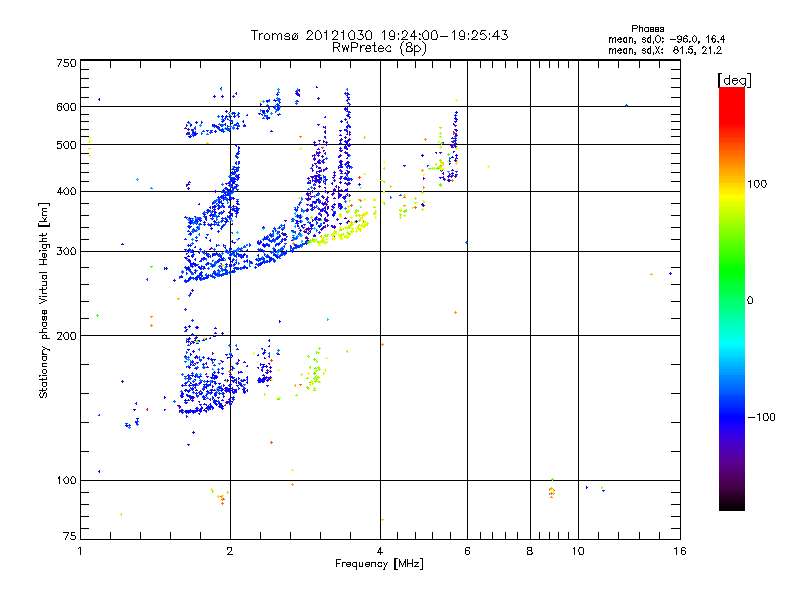Viewport: 800px width, 600px height.
Task: Click the plot title 'Tromsø 20121030 19:24:00-19:25:43'
Action: [x=379, y=35]
